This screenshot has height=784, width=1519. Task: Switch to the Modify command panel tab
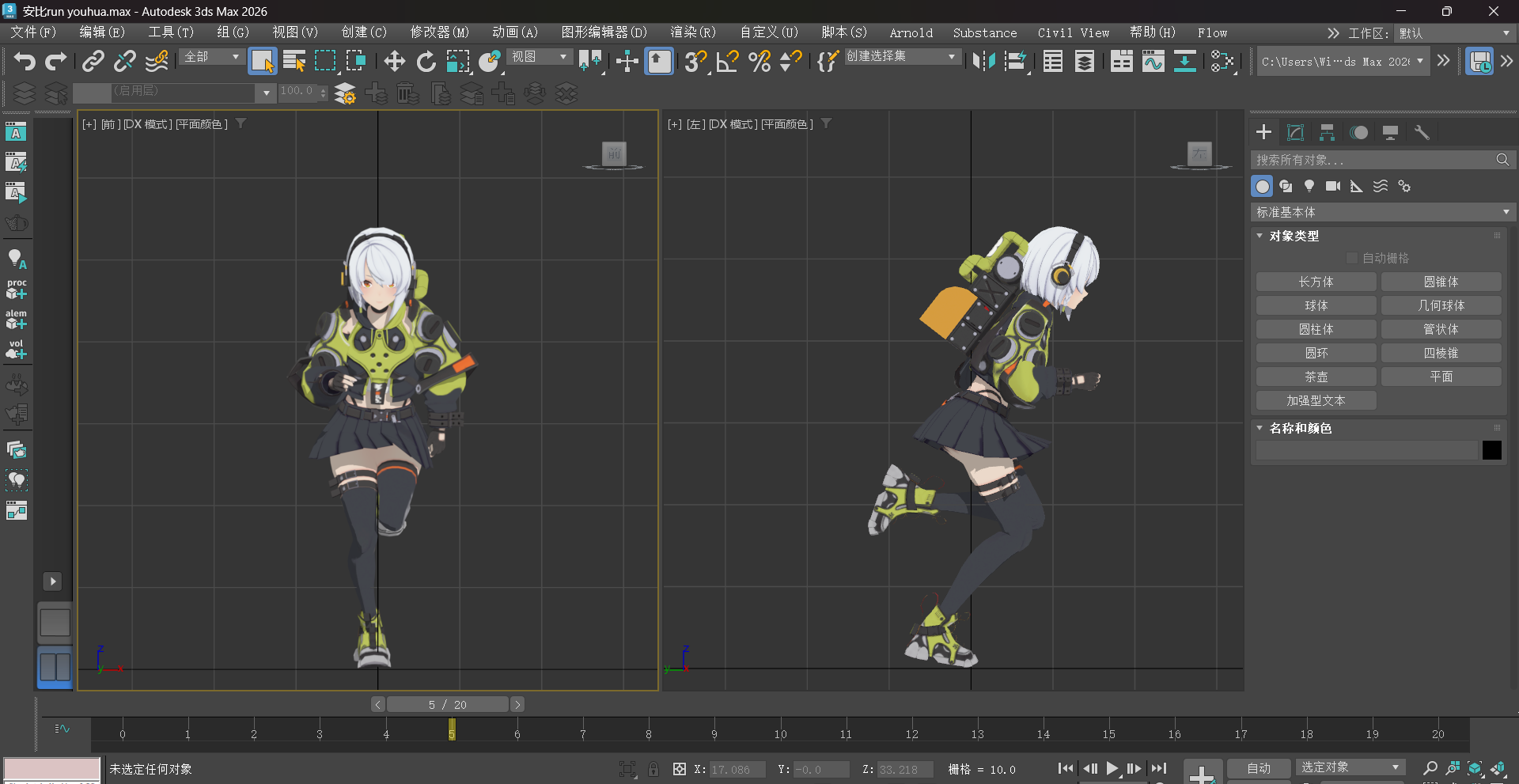1295,132
